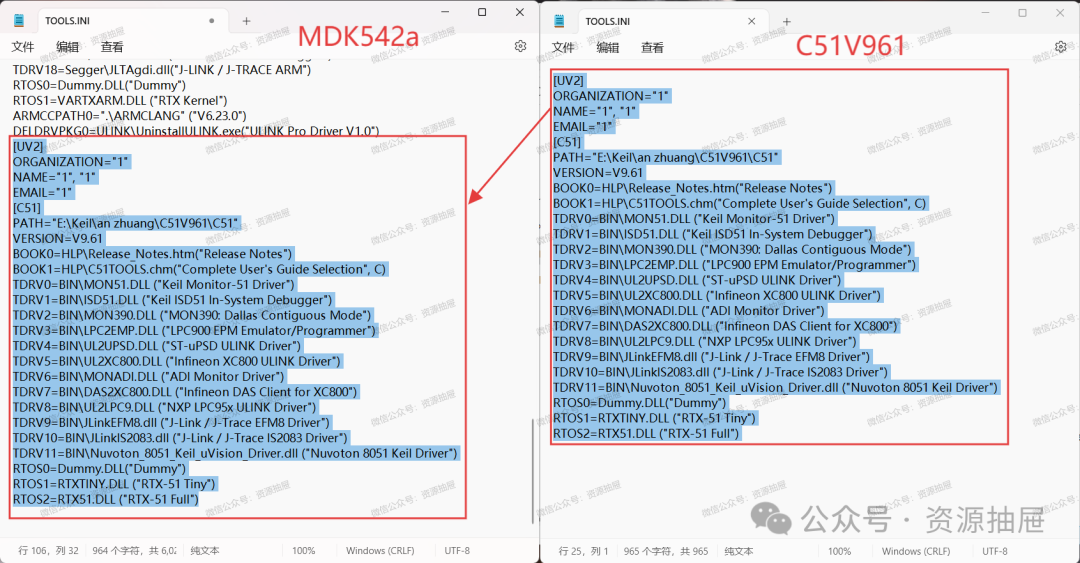Open 查看 menu in right Notepad window
Image resolution: width=1080 pixels, height=563 pixels.
[652, 48]
